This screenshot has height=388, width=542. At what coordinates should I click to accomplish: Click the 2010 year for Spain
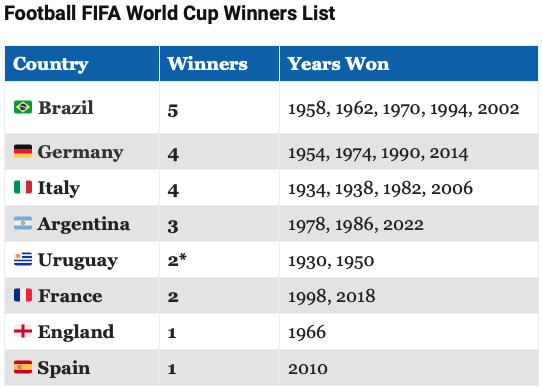pos(308,369)
